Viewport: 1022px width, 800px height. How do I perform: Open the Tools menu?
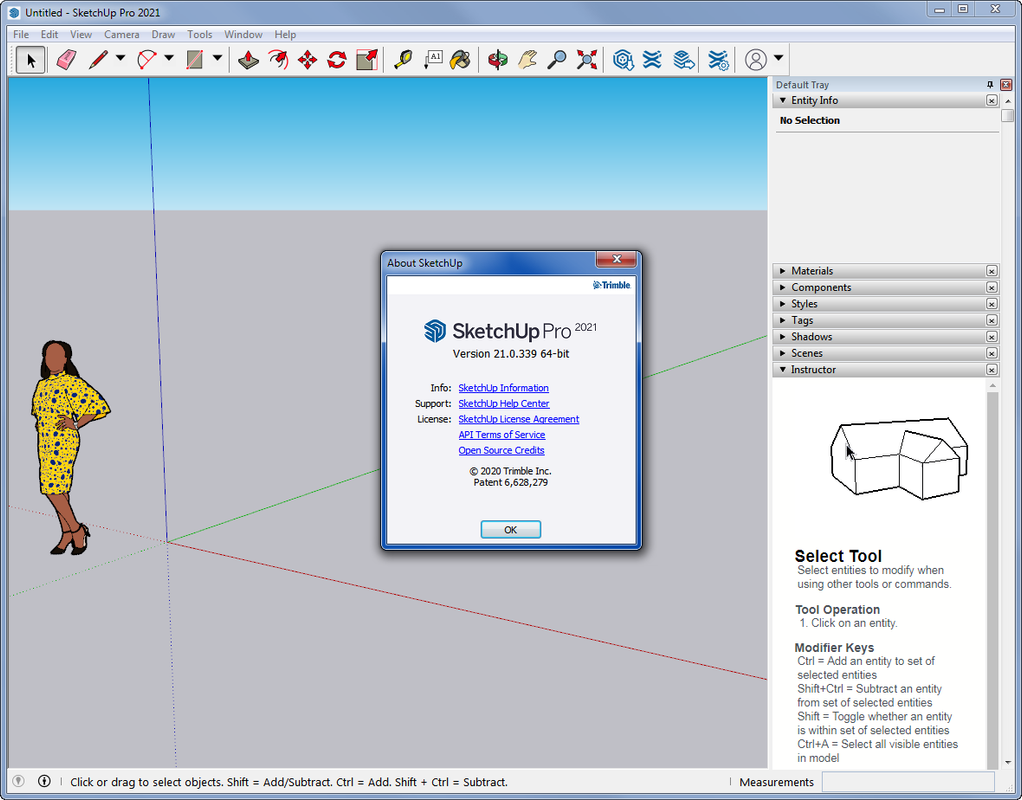pos(199,35)
